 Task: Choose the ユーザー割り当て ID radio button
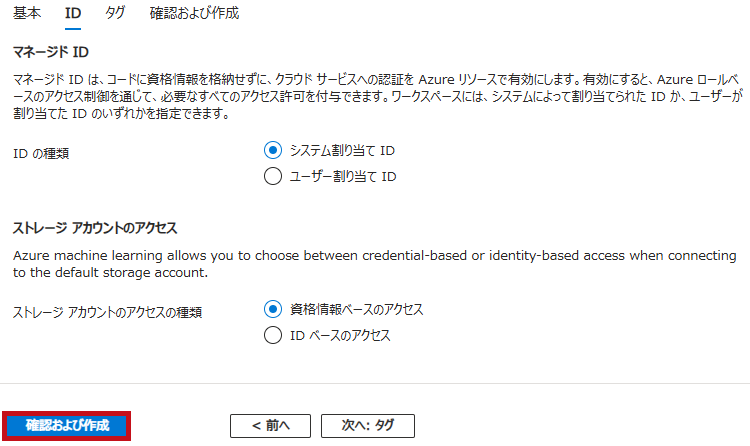pos(273,176)
